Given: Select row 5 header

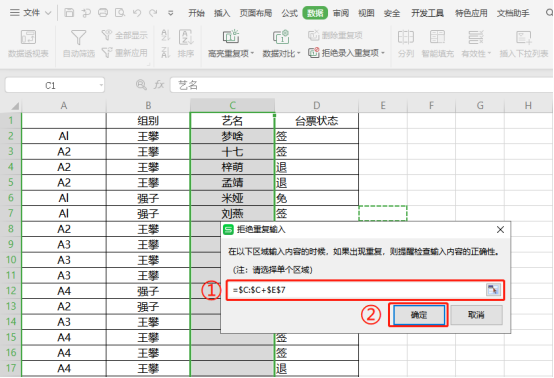Looking at the screenshot, I should [x=11, y=182].
